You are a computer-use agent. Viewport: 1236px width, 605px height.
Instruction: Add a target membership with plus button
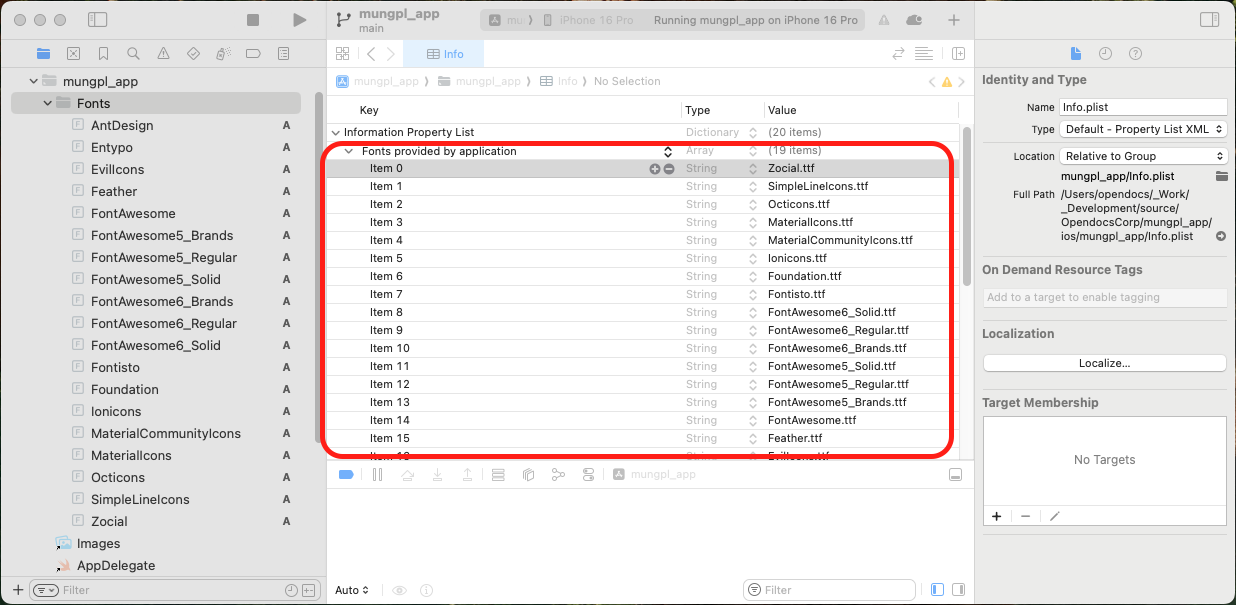pyautogui.click(x=996, y=516)
